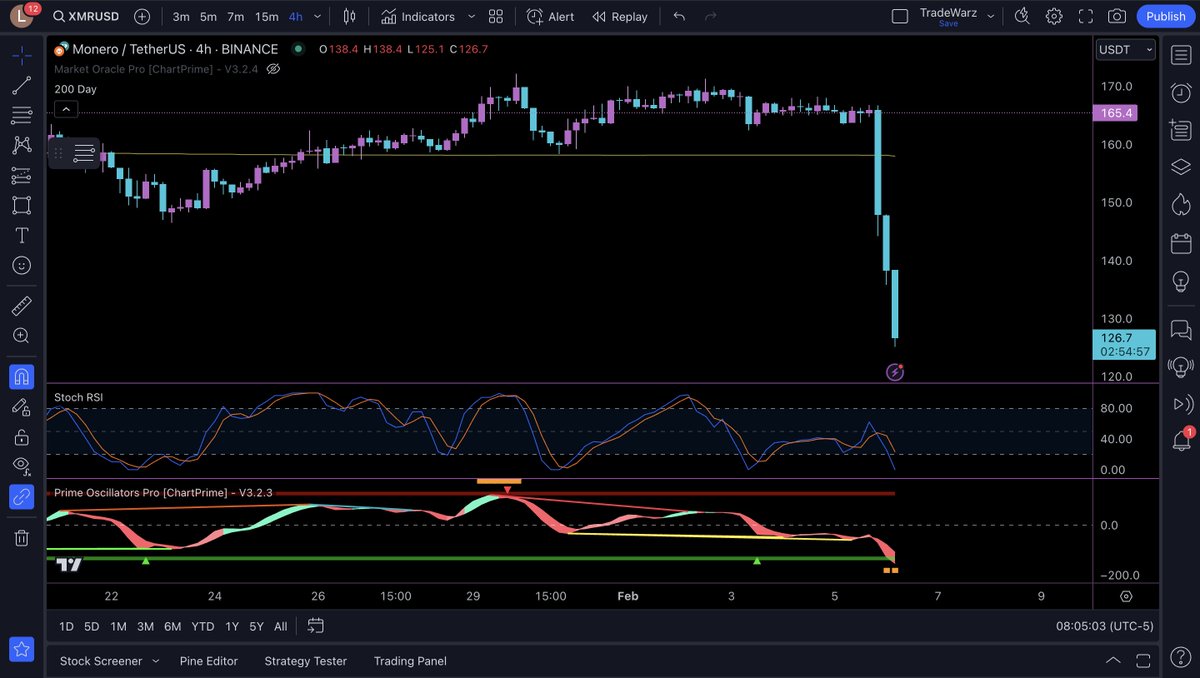Open the pattern drawing tools
The width and height of the screenshot is (1200, 678).
21,145
